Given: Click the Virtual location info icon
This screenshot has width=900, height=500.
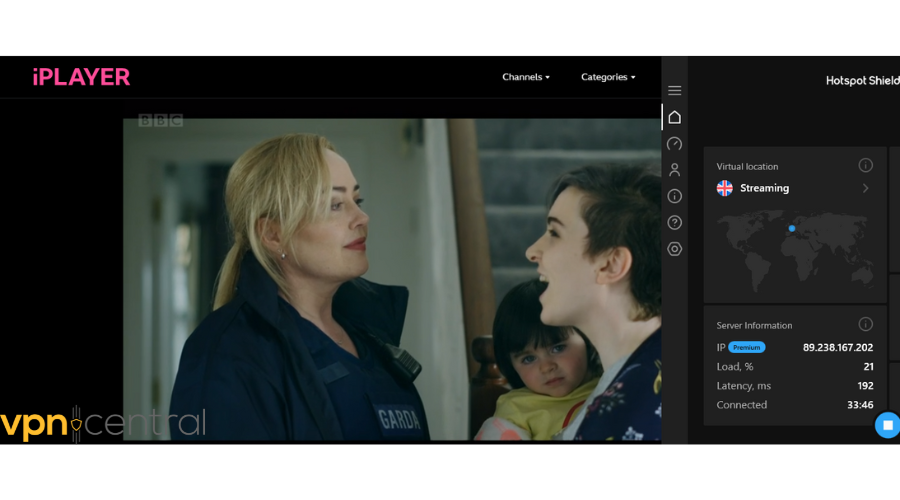Looking at the screenshot, I should tap(866, 165).
